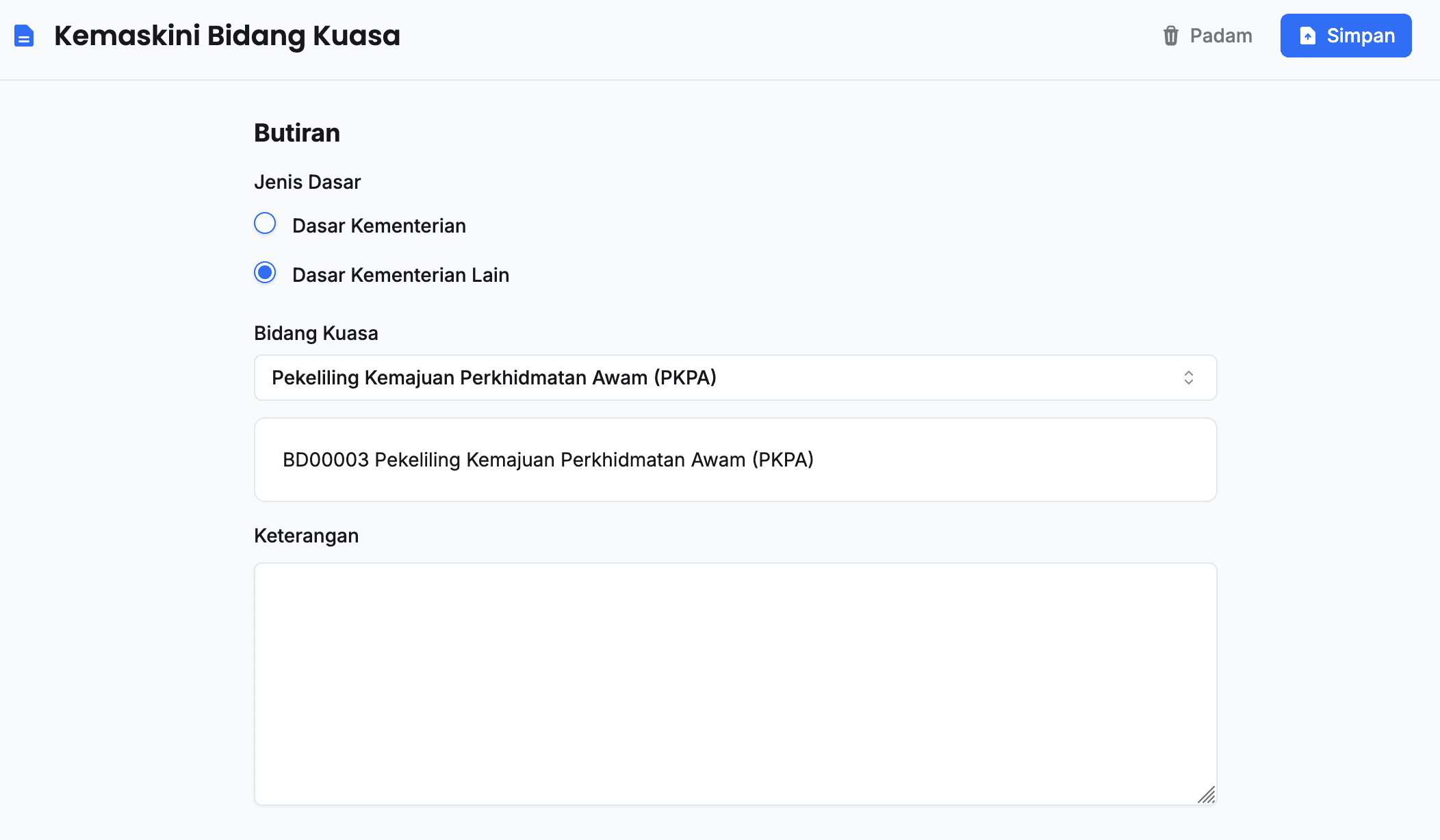The height and width of the screenshot is (840, 1440).
Task: Click the Padam delete text
Action: 1221,36
